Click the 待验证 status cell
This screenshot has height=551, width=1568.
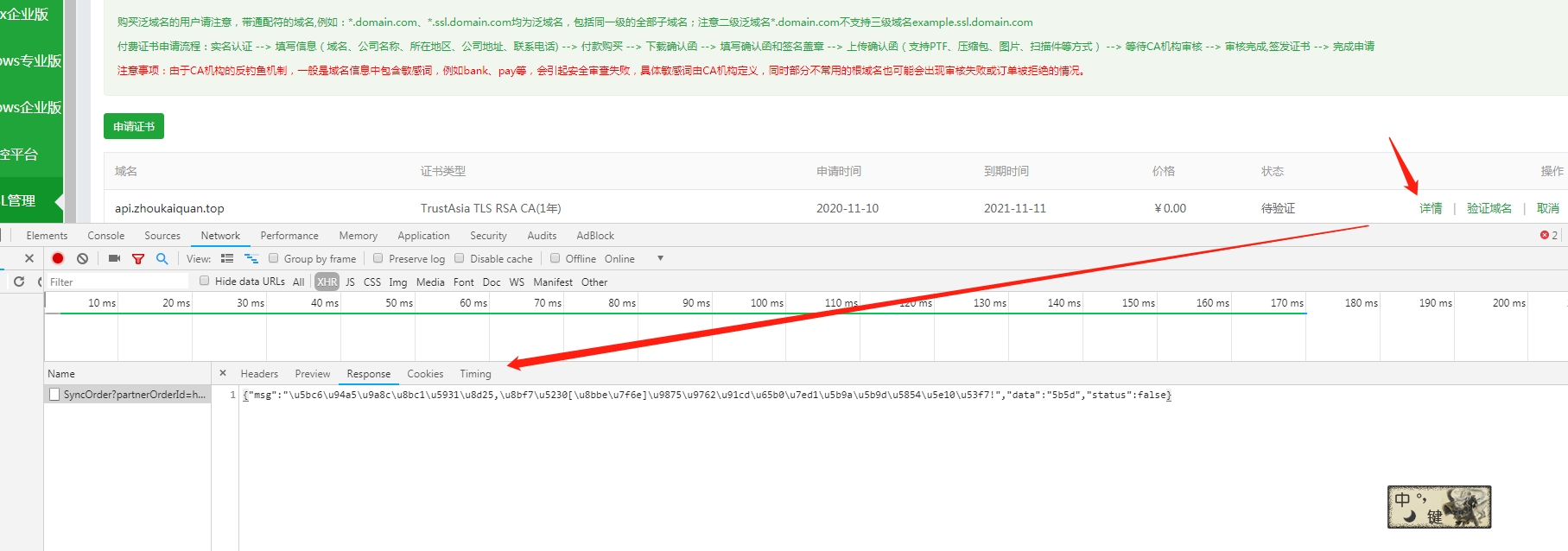(1278, 208)
